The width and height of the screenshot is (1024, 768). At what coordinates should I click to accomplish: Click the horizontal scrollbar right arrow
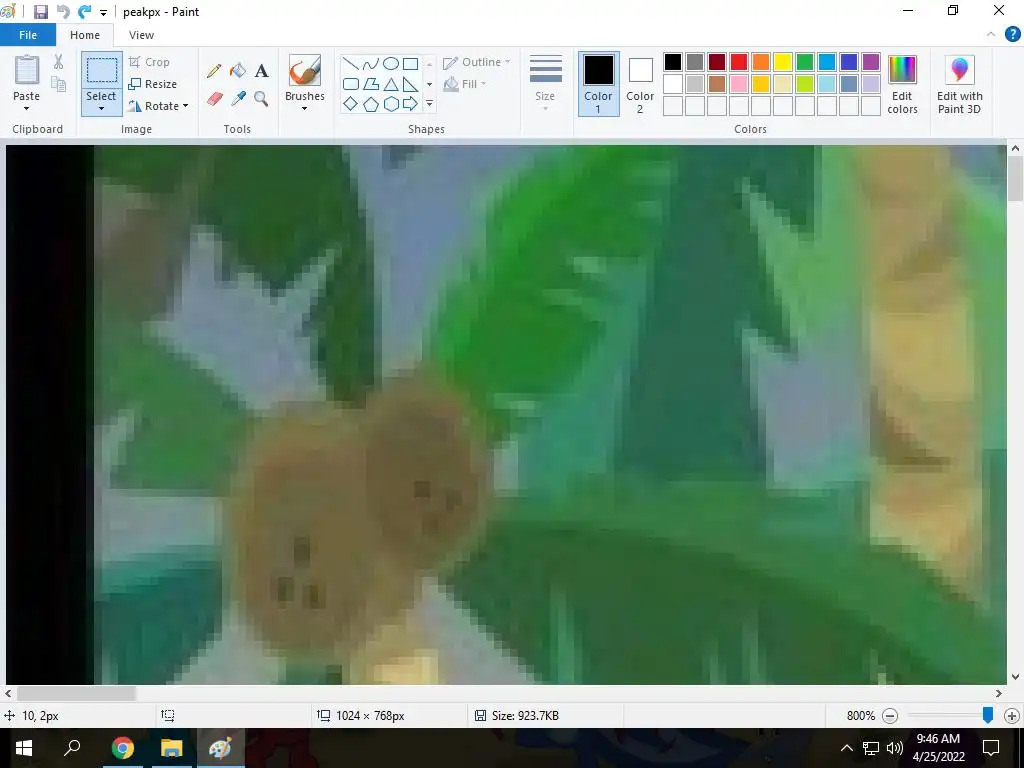coord(999,694)
